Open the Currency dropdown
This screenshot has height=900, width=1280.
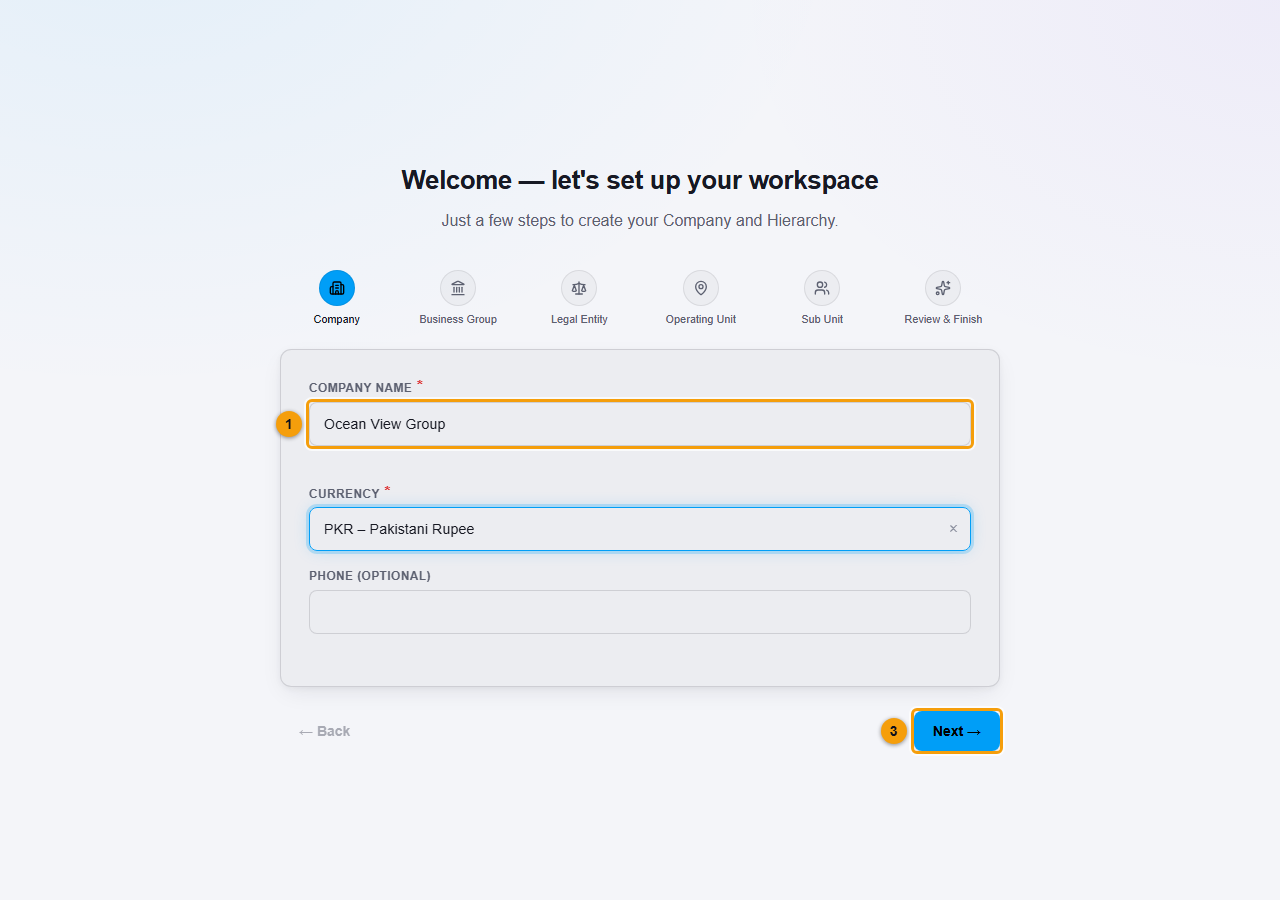coord(640,529)
